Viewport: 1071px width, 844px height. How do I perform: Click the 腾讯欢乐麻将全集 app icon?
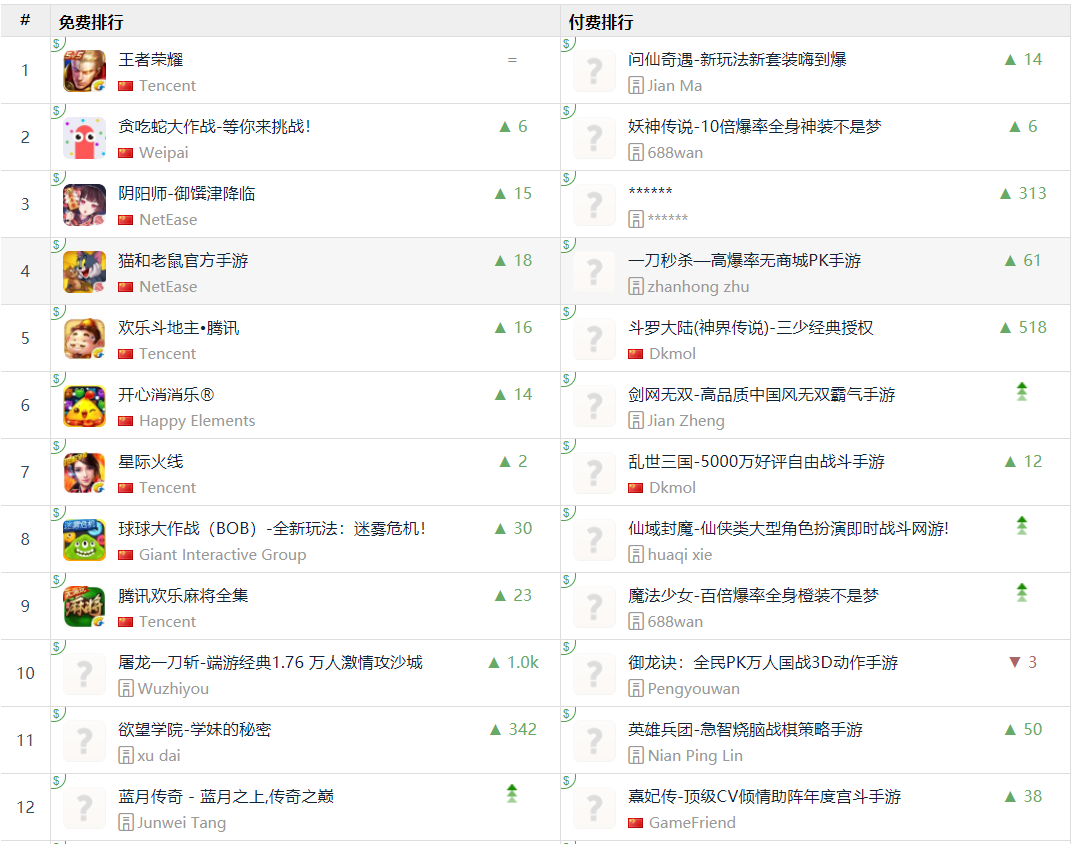[x=84, y=607]
